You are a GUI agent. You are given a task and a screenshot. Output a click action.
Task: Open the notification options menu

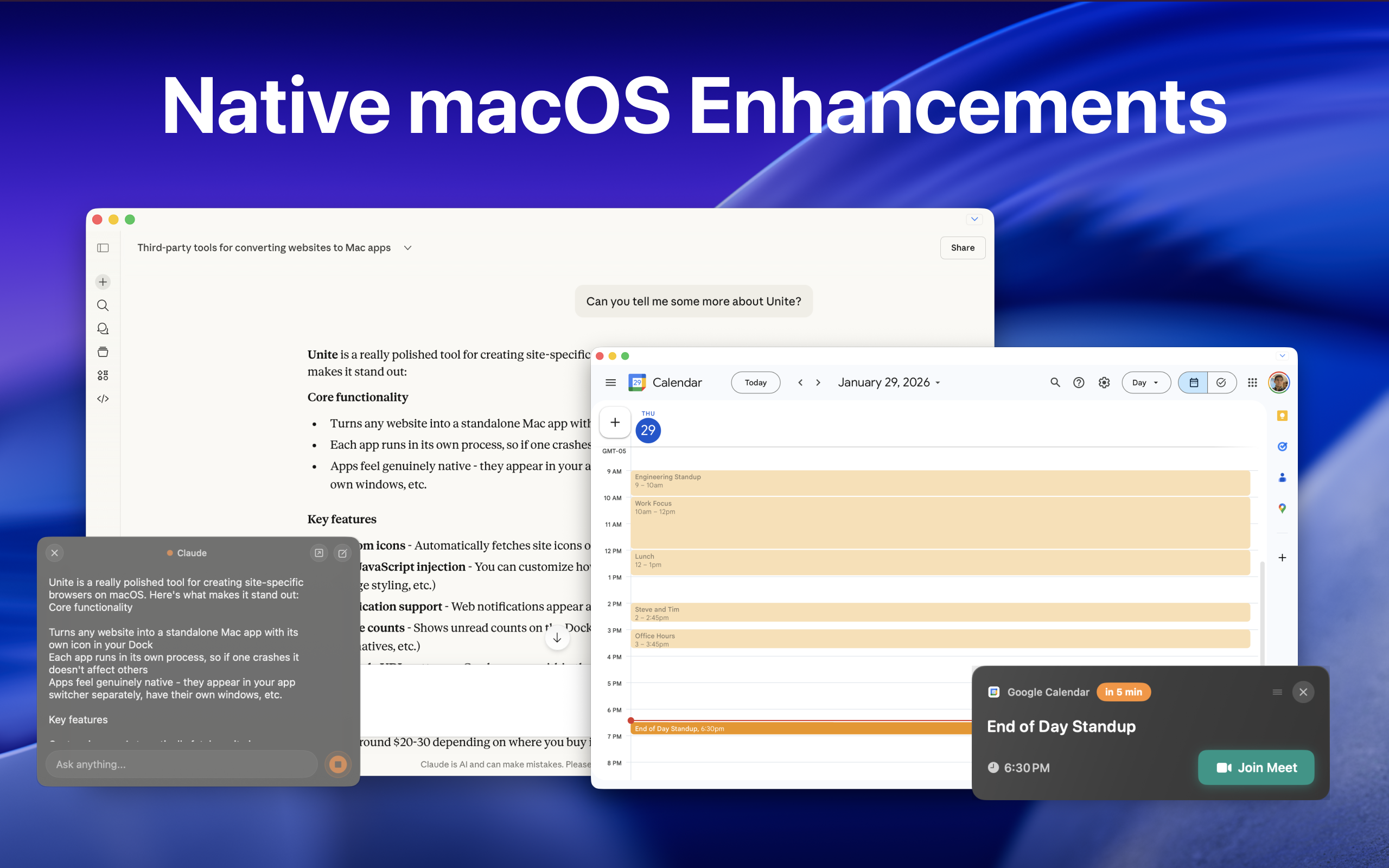coord(1277,692)
